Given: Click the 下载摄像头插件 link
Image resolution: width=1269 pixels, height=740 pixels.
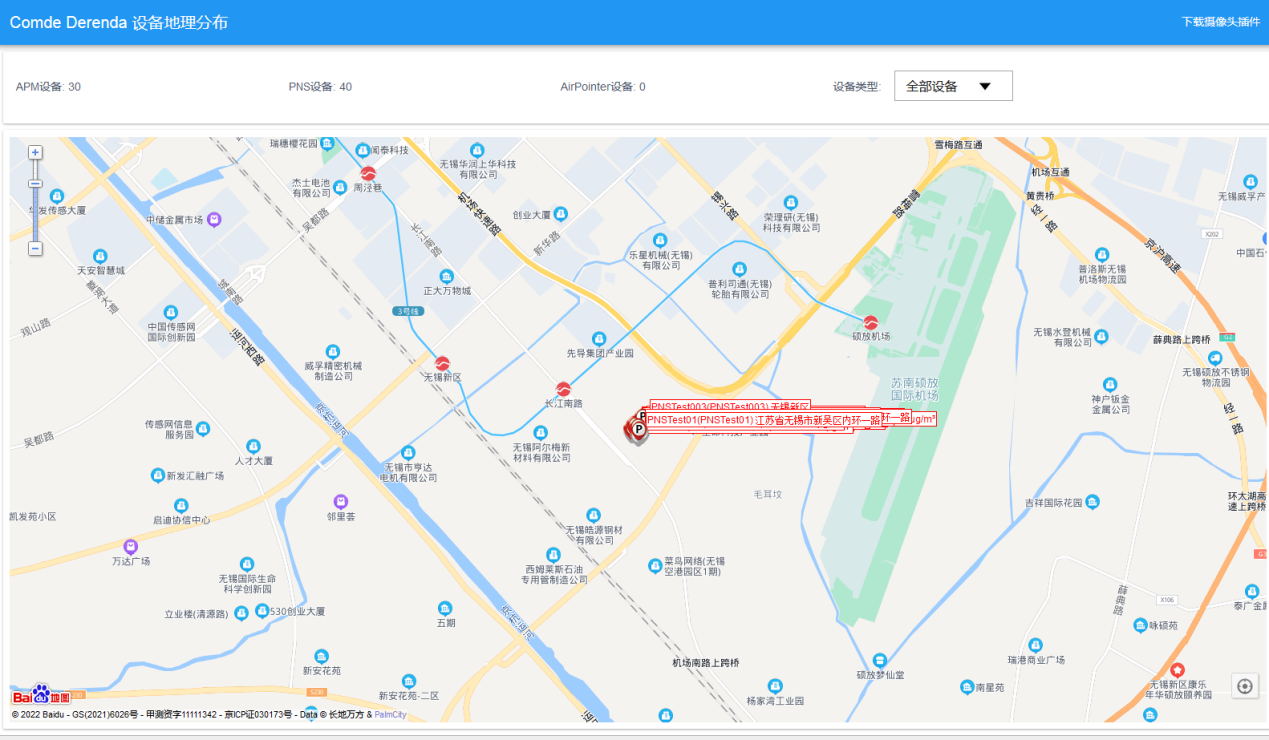Looking at the screenshot, I should point(1220,22).
